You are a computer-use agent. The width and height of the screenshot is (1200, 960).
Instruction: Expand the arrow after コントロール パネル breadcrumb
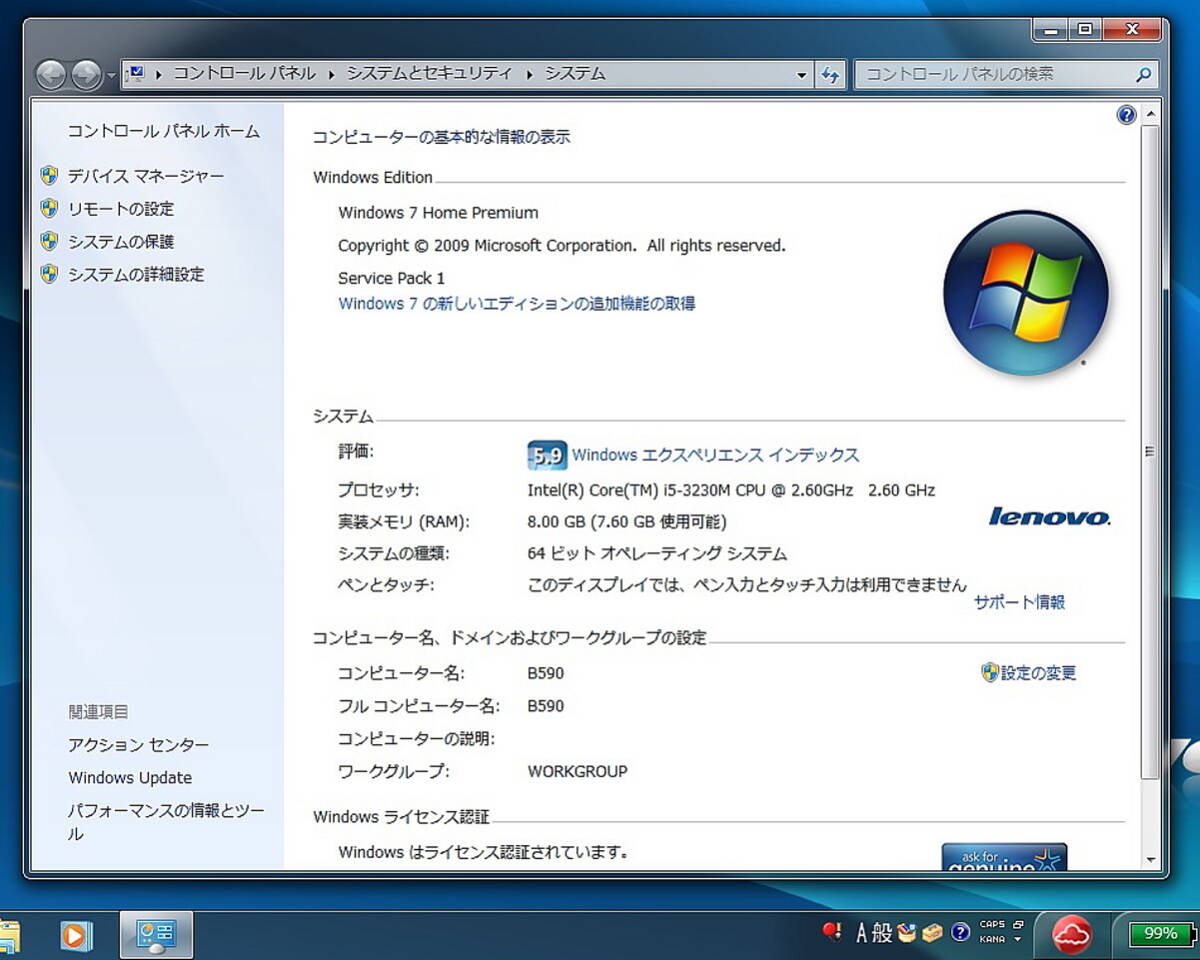click(331, 75)
